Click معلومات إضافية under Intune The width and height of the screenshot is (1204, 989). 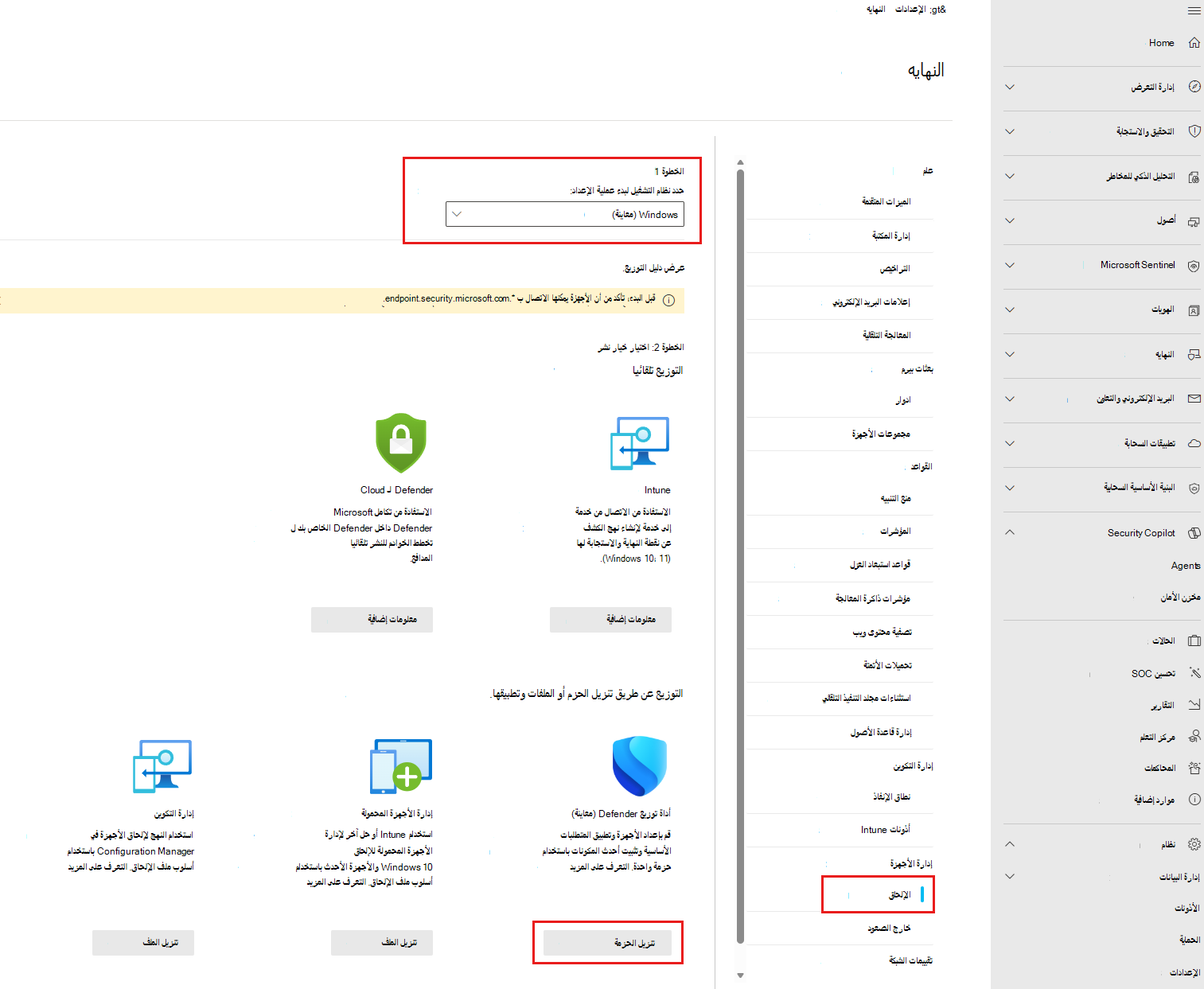click(611, 620)
